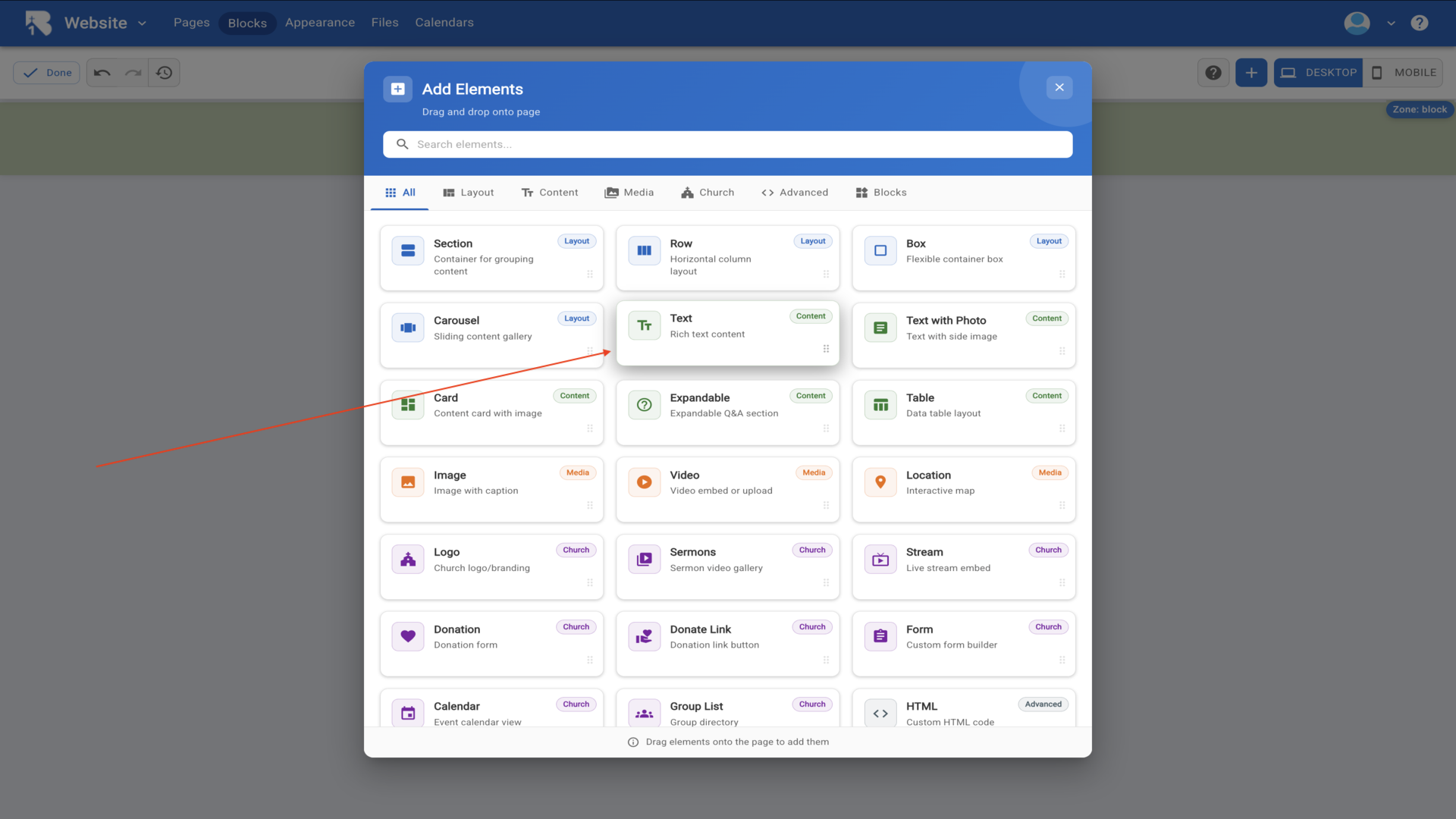
Task: Click the Section element icon
Action: click(408, 250)
